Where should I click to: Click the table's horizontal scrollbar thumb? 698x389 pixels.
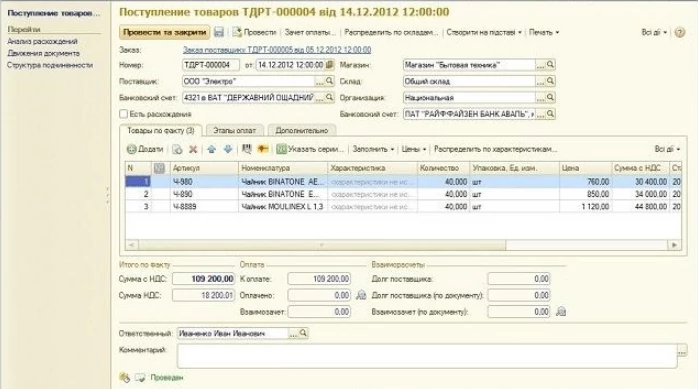pos(321,245)
